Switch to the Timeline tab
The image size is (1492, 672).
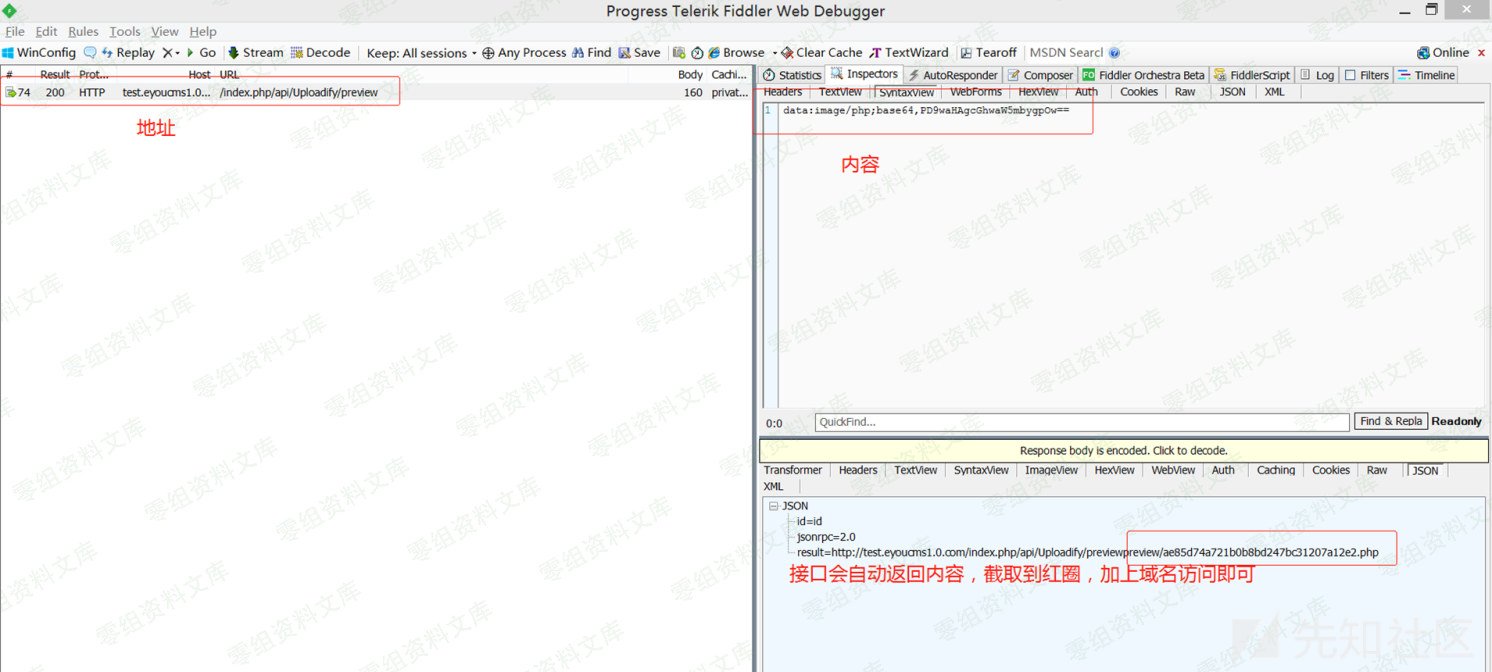[1427, 75]
